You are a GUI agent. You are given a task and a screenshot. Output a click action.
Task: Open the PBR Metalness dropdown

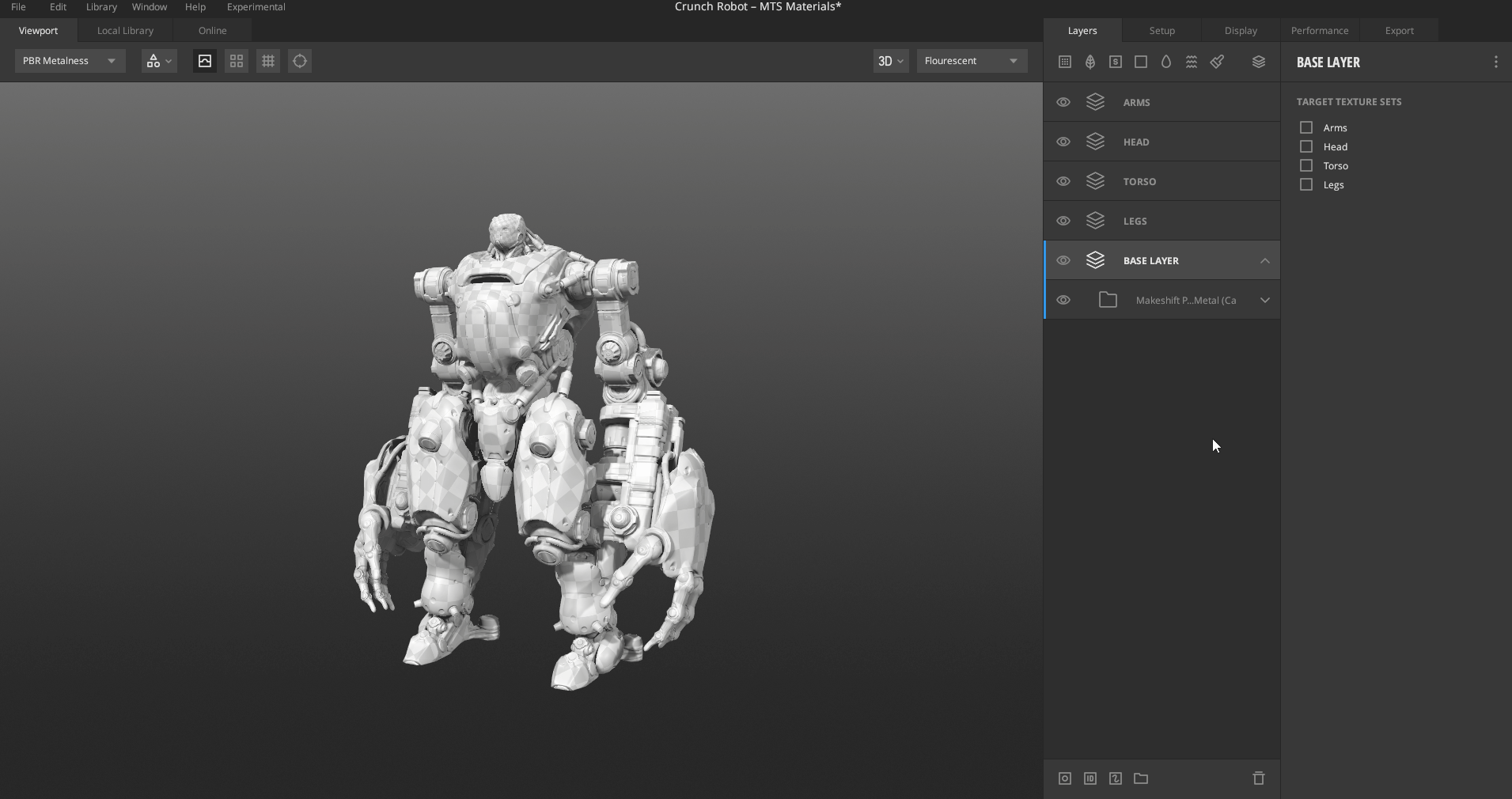click(x=70, y=61)
